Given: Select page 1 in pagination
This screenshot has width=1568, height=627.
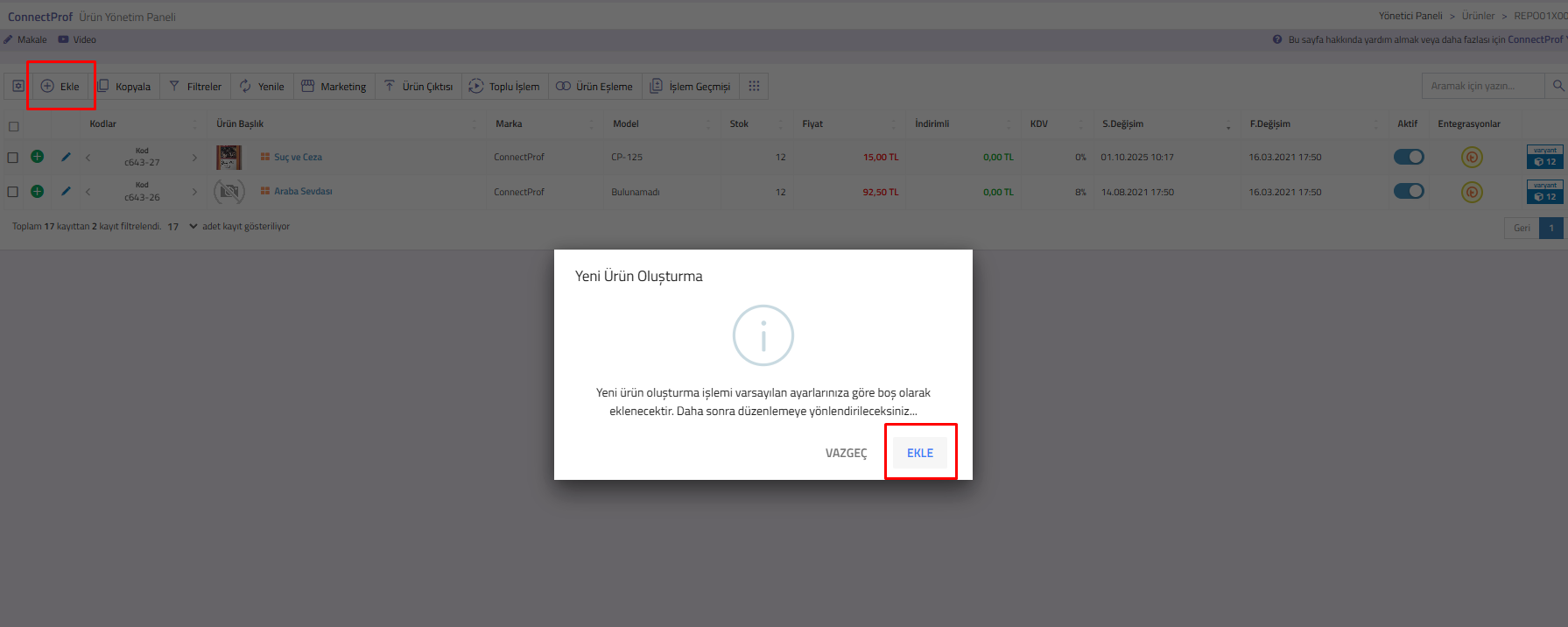Looking at the screenshot, I should (1550, 228).
